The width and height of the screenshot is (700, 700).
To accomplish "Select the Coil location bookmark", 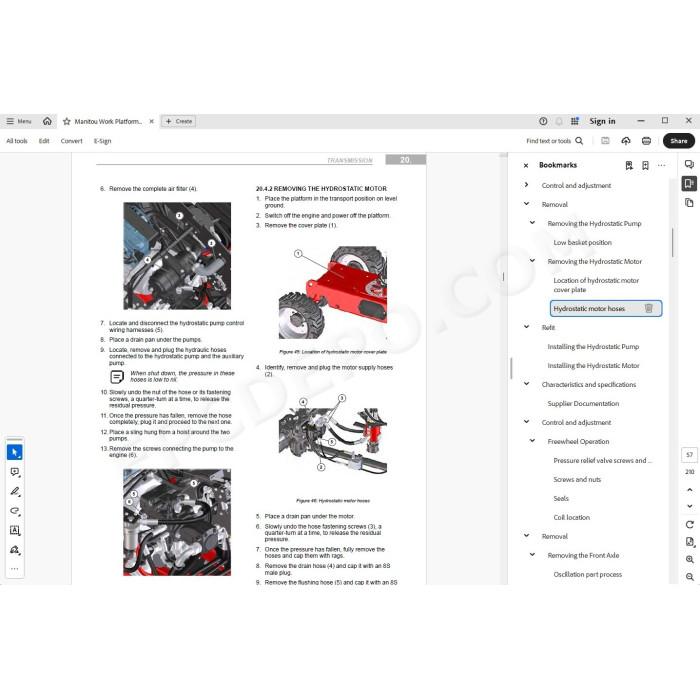I will point(571,517).
